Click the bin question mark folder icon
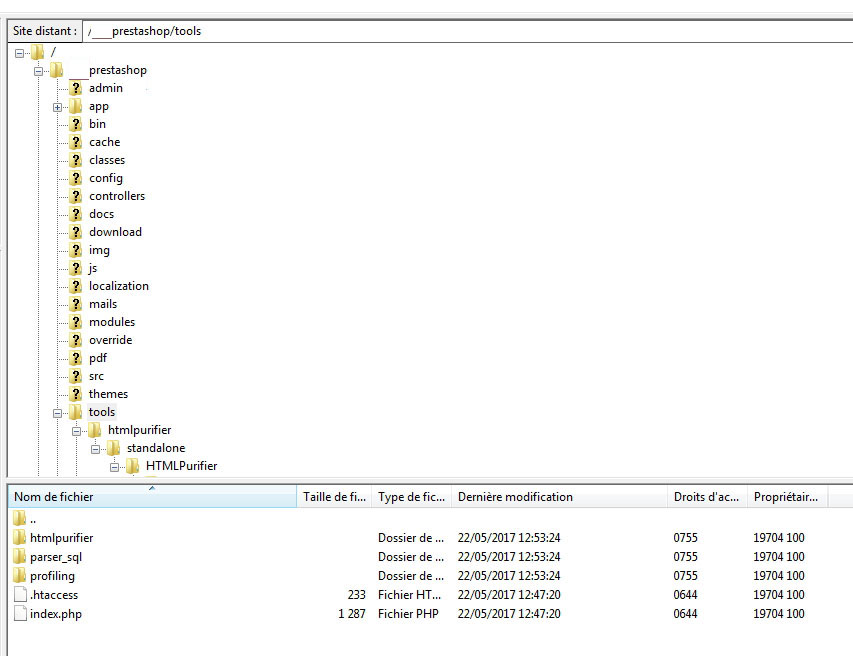This screenshot has width=853, height=656. tap(76, 124)
